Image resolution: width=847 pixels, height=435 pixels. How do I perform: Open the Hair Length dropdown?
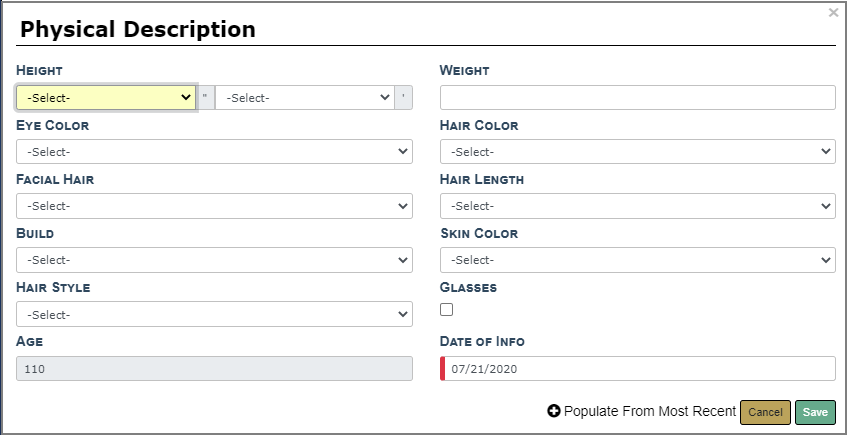point(637,205)
